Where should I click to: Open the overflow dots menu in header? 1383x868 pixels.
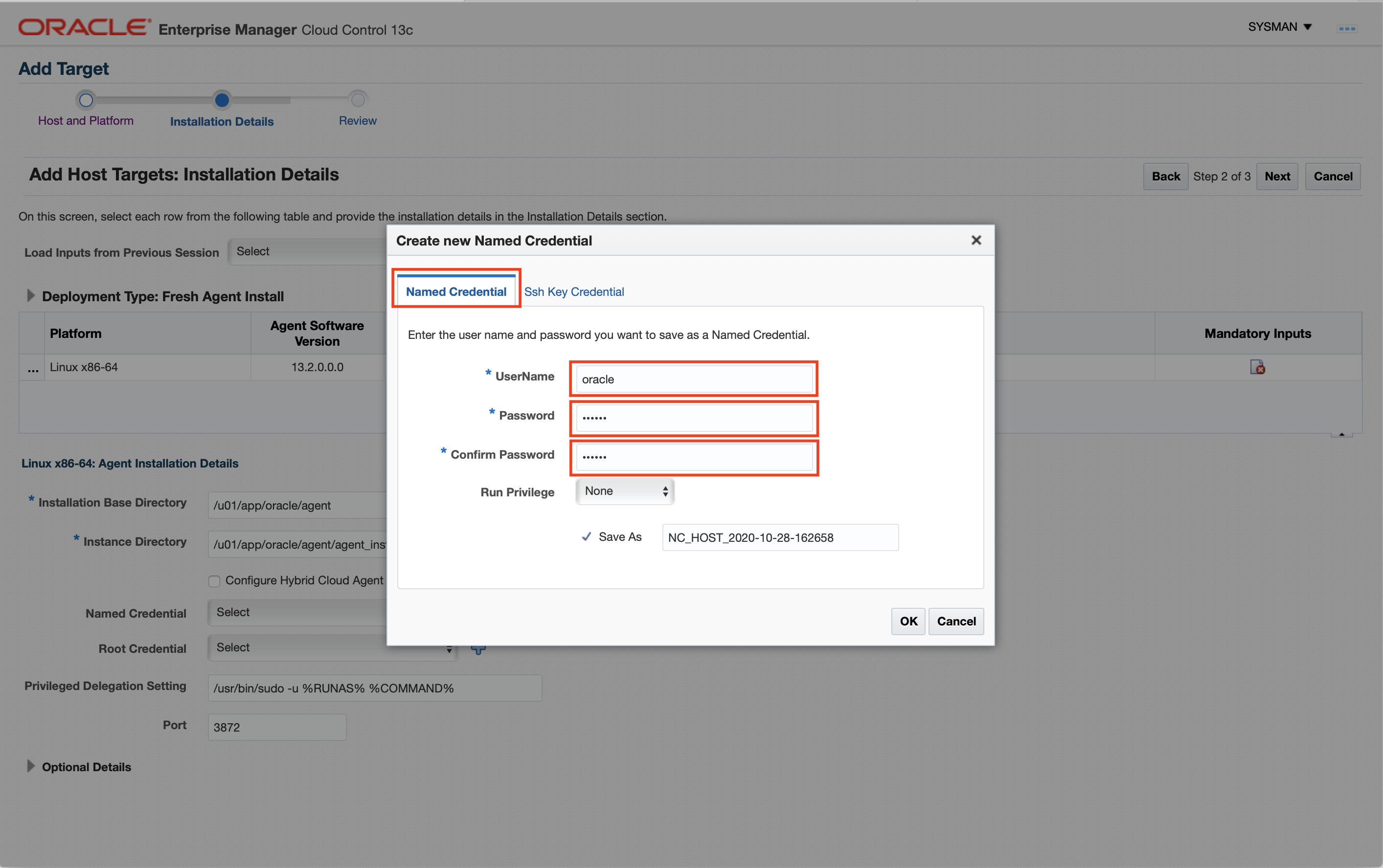(x=1346, y=28)
